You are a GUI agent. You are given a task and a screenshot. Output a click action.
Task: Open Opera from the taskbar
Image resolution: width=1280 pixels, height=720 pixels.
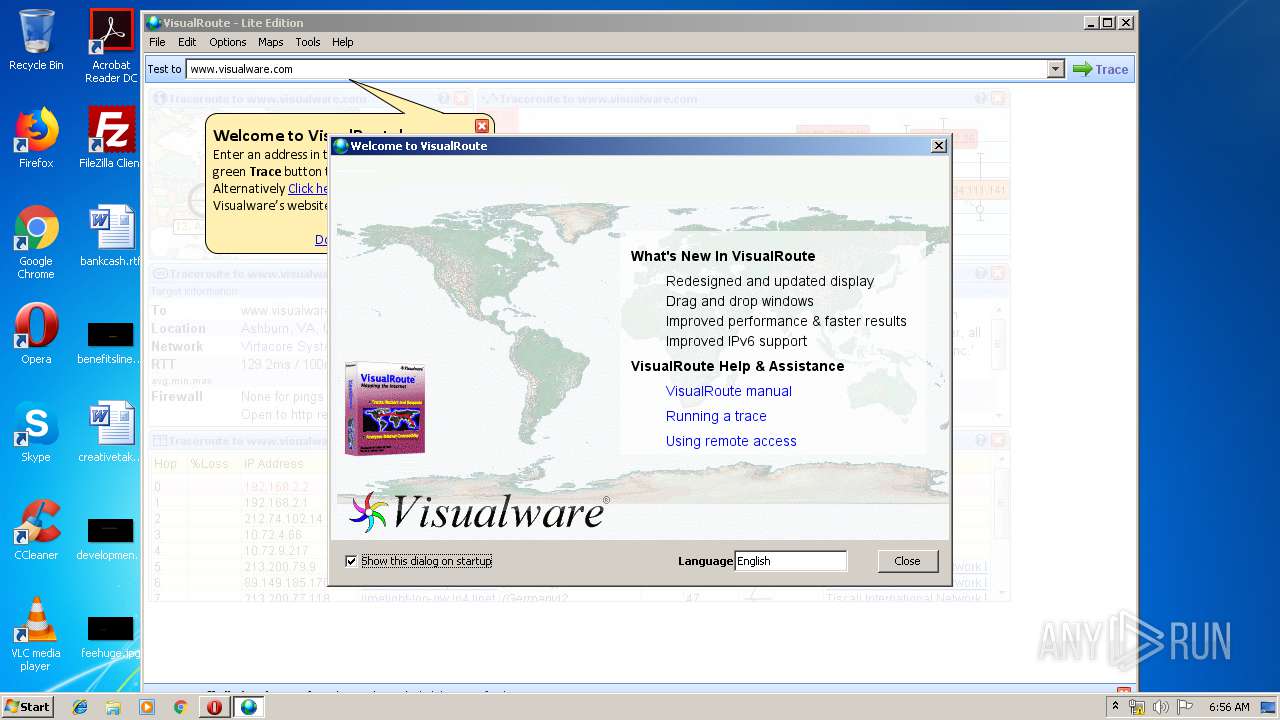[214, 707]
